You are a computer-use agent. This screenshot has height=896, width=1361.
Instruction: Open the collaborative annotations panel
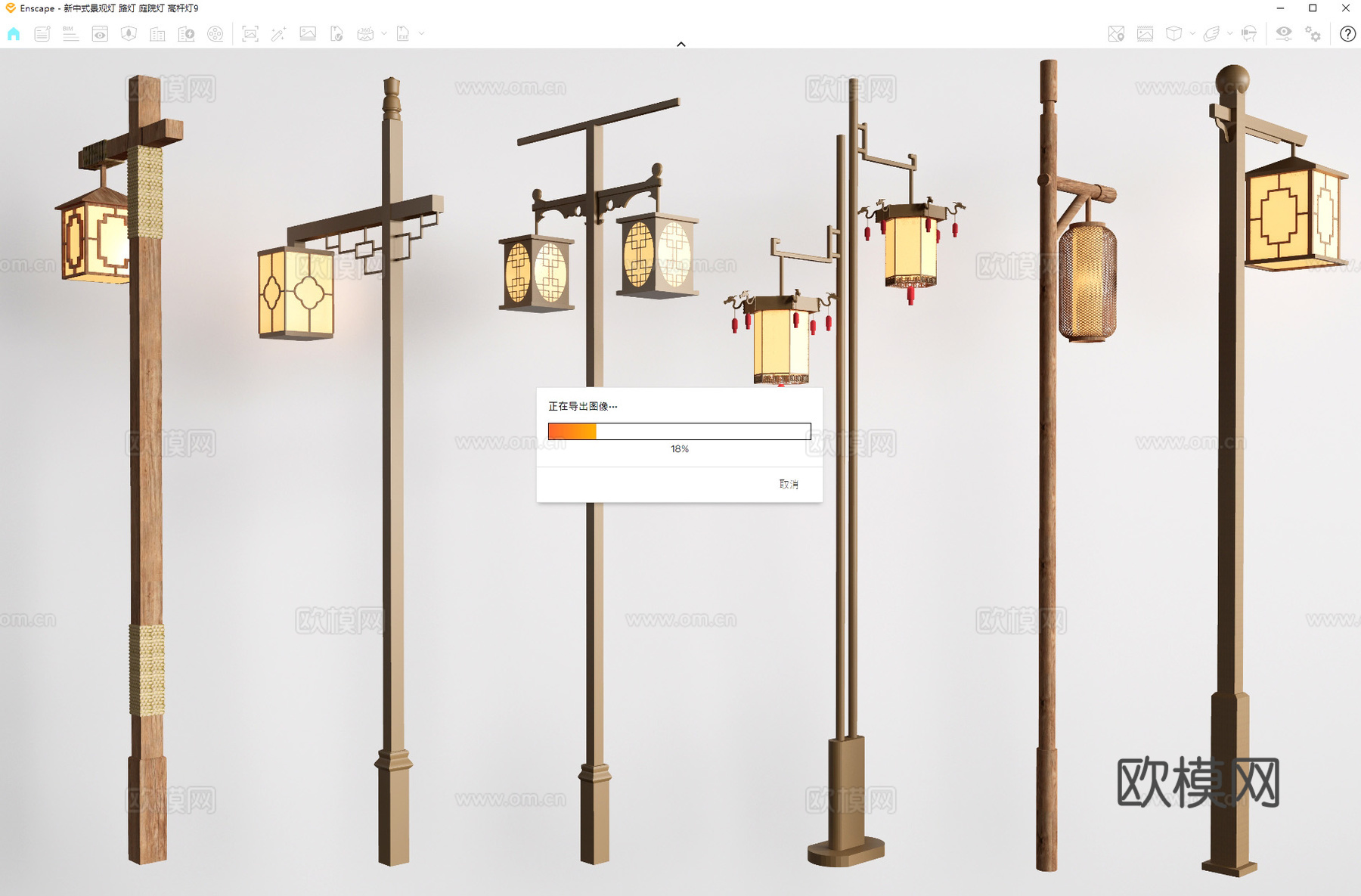pyautogui.click(x=42, y=34)
